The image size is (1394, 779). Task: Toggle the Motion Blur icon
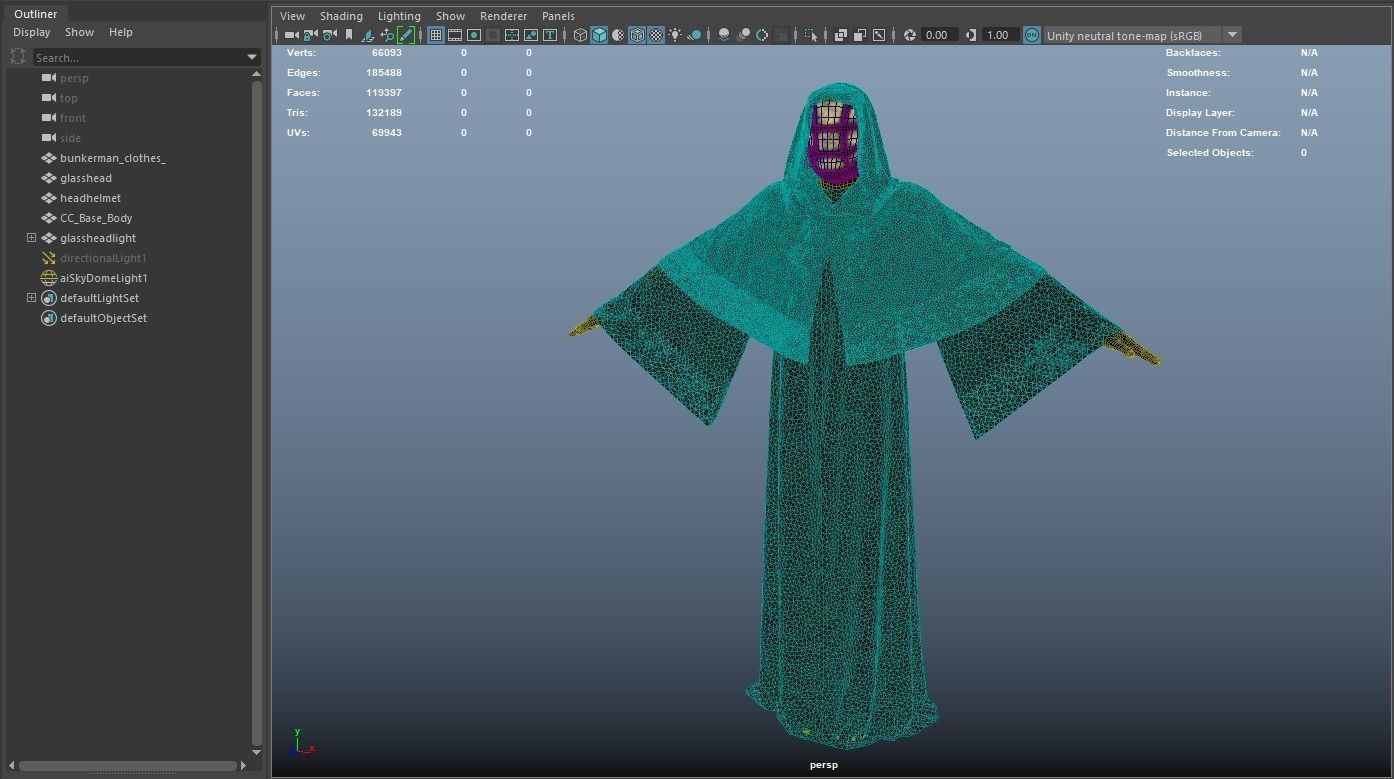tap(743, 35)
